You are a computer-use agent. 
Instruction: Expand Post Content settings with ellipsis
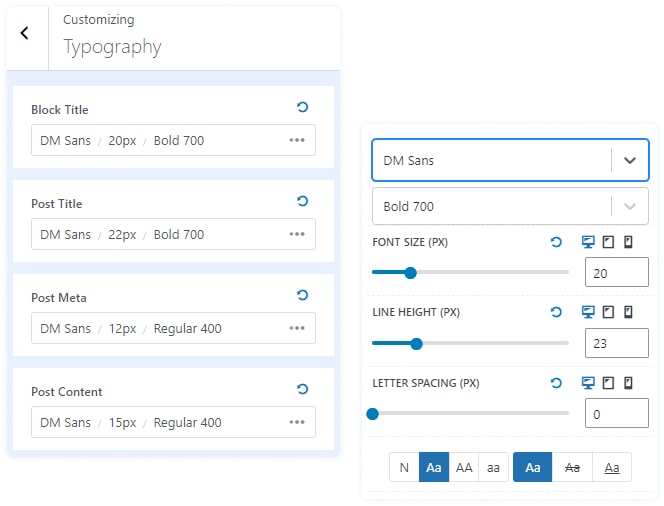tap(297, 422)
